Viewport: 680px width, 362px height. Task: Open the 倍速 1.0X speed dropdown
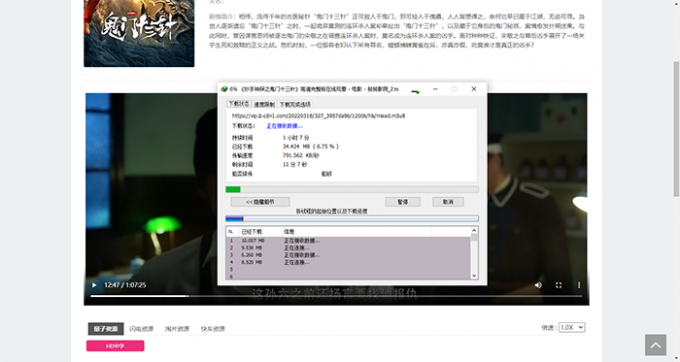[x=572, y=327]
